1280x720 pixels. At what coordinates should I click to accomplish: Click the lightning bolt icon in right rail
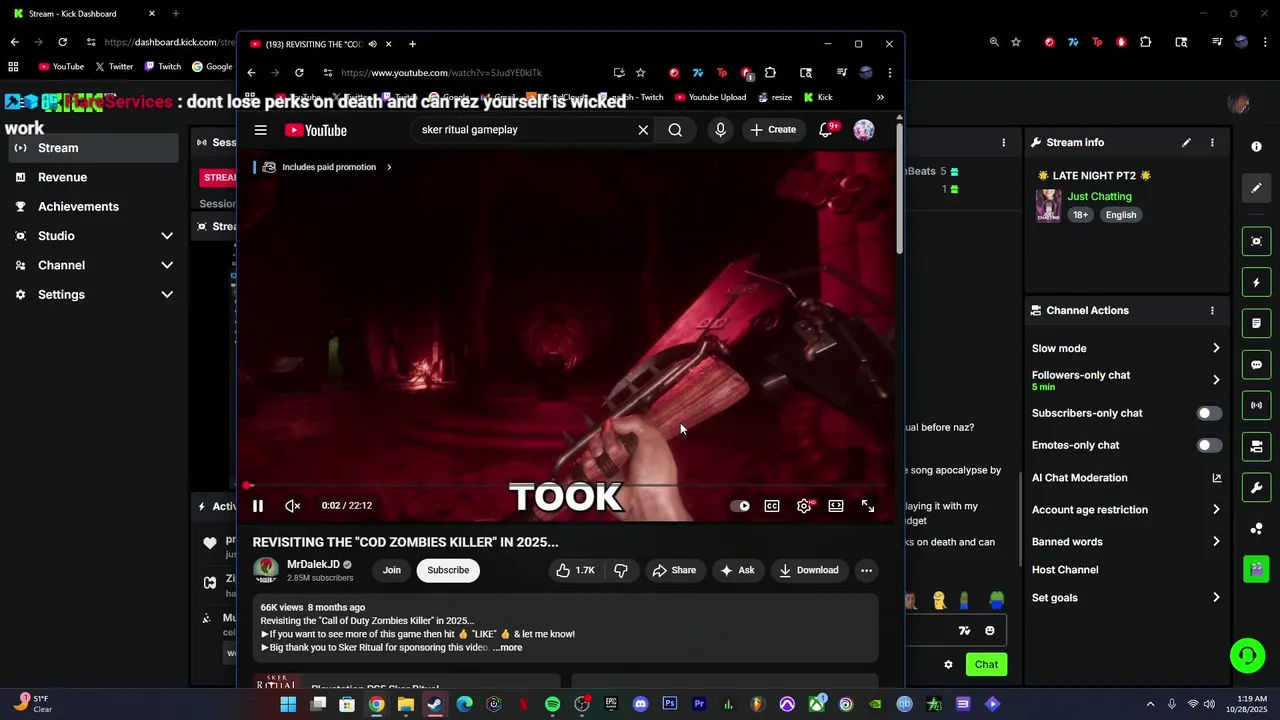1257,283
